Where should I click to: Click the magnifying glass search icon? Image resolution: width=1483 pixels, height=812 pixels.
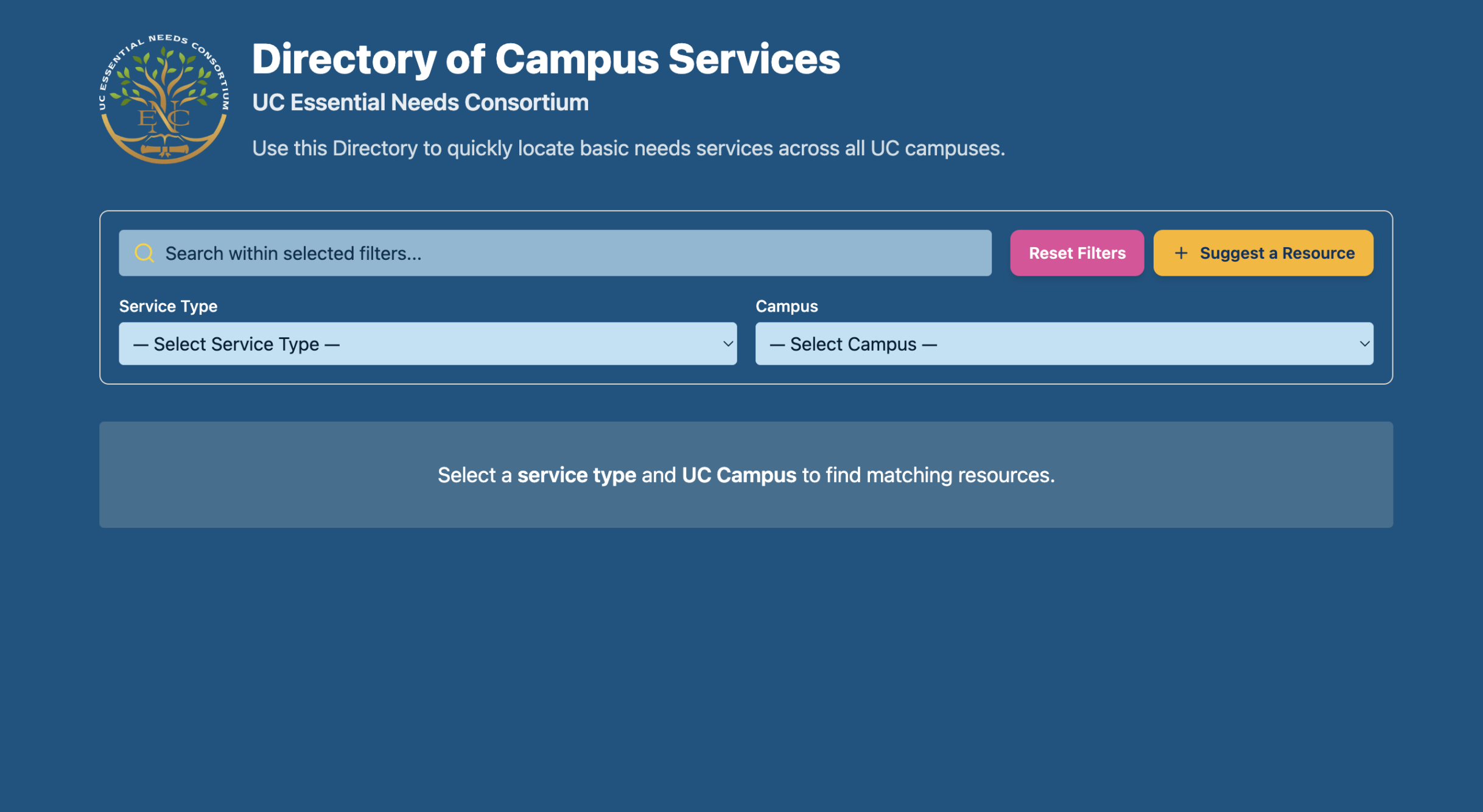pos(144,252)
